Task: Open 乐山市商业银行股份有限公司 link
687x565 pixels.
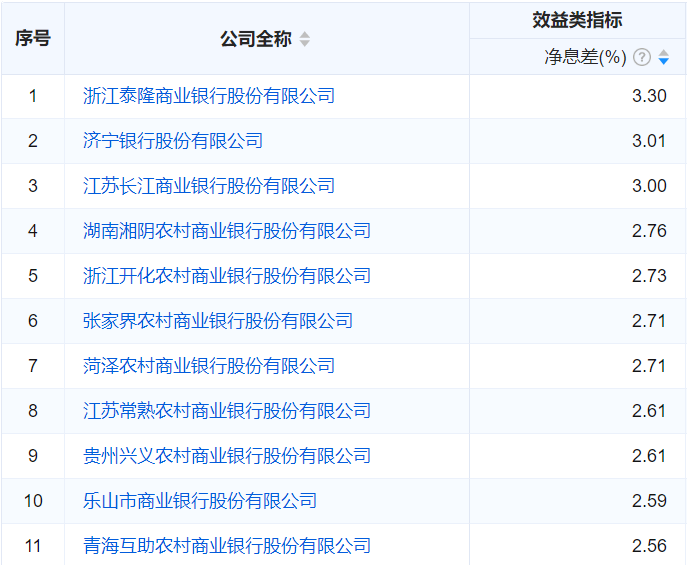Action: point(200,501)
